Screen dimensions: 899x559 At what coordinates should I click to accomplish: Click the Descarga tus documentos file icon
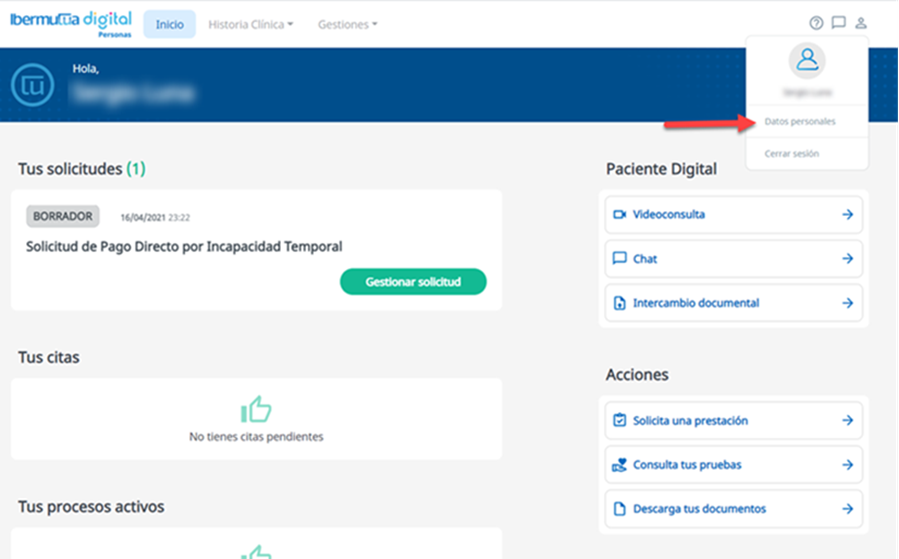(x=619, y=509)
